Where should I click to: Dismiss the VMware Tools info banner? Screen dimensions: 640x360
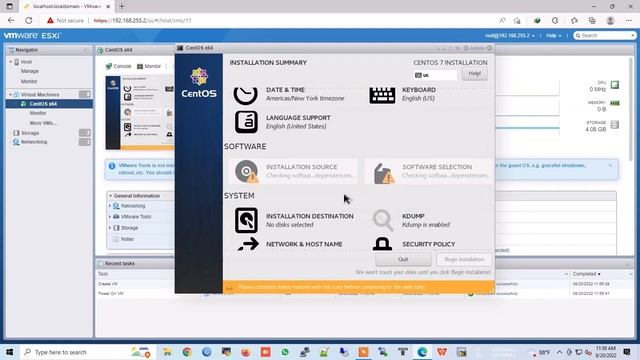point(610,165)
